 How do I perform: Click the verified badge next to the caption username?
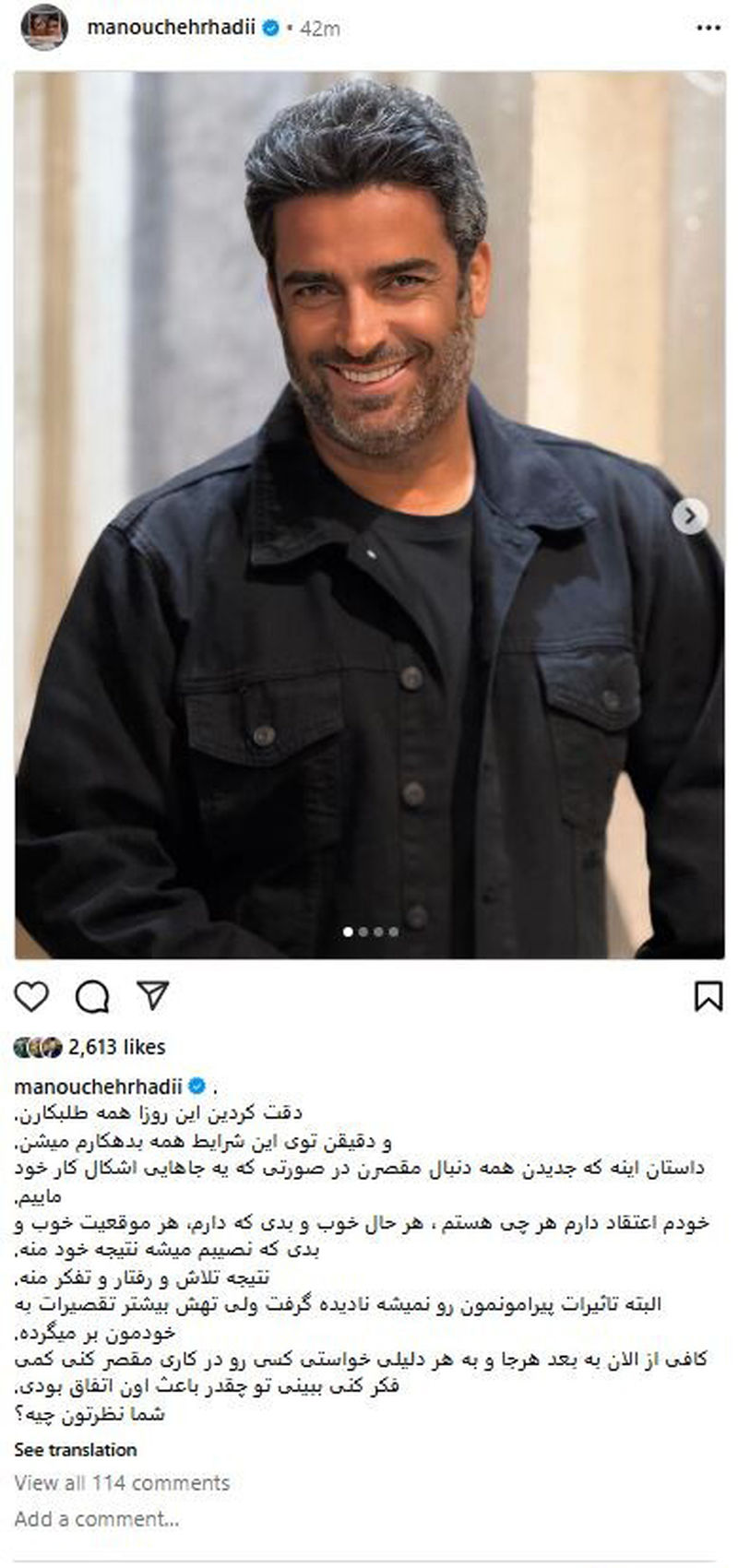tap(196, 1085)
